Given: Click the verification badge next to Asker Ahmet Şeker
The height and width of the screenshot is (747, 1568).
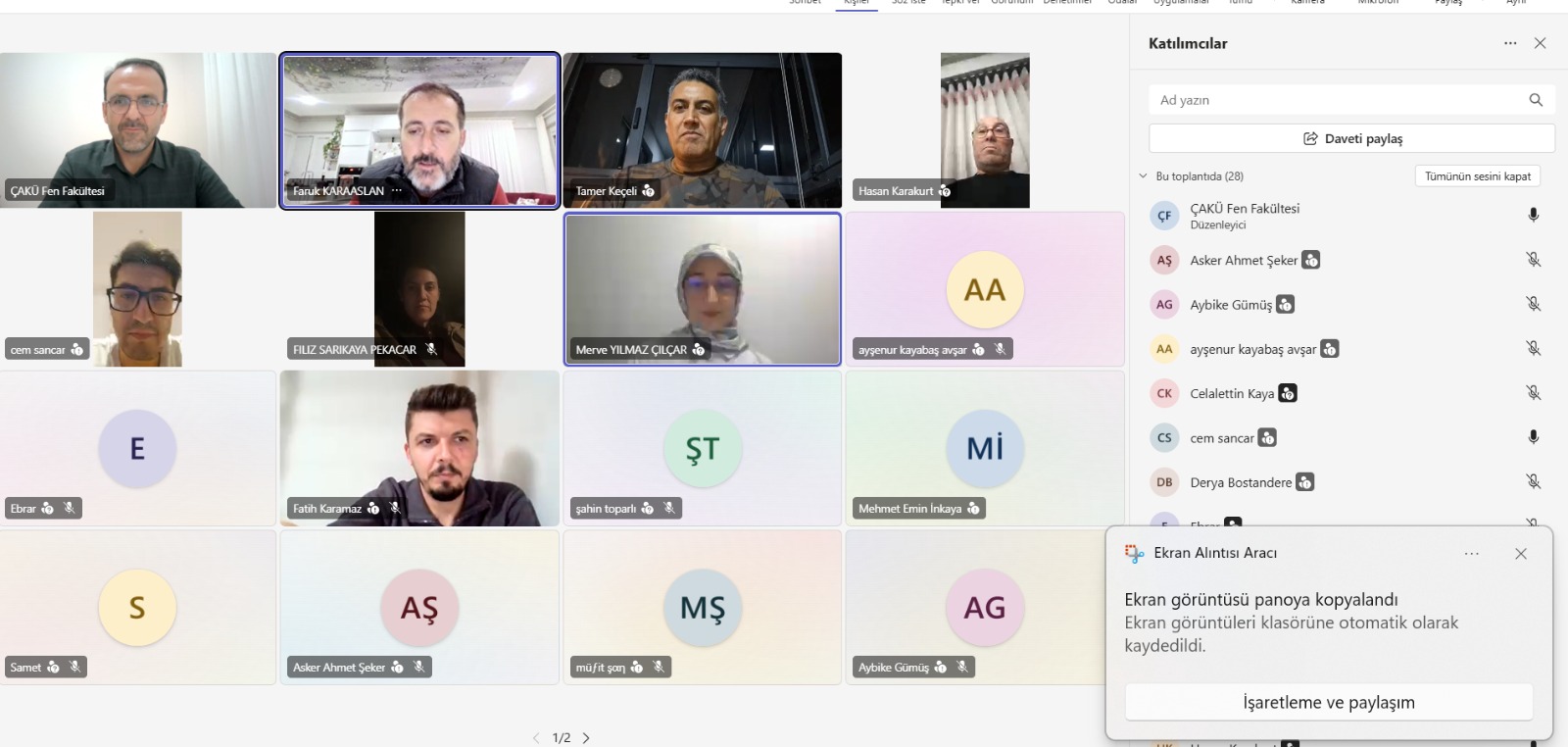Looking at the screenshot, I should point(1310,261).
